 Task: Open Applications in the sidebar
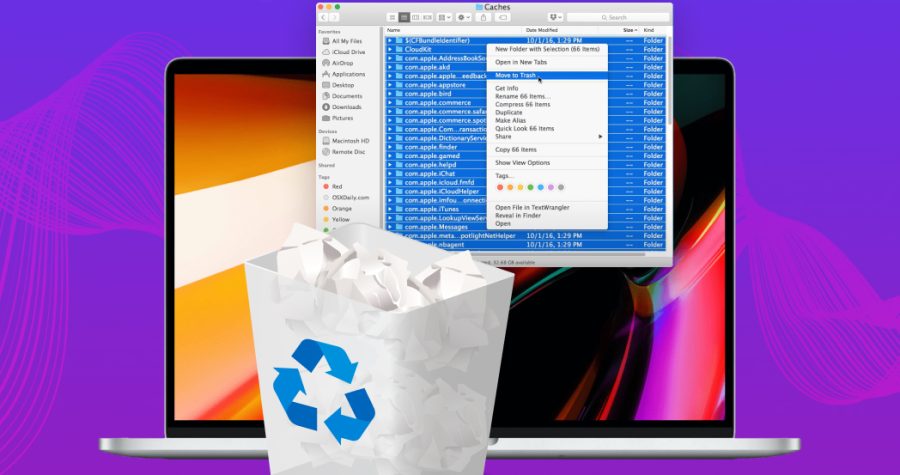(x=348, y=74)
